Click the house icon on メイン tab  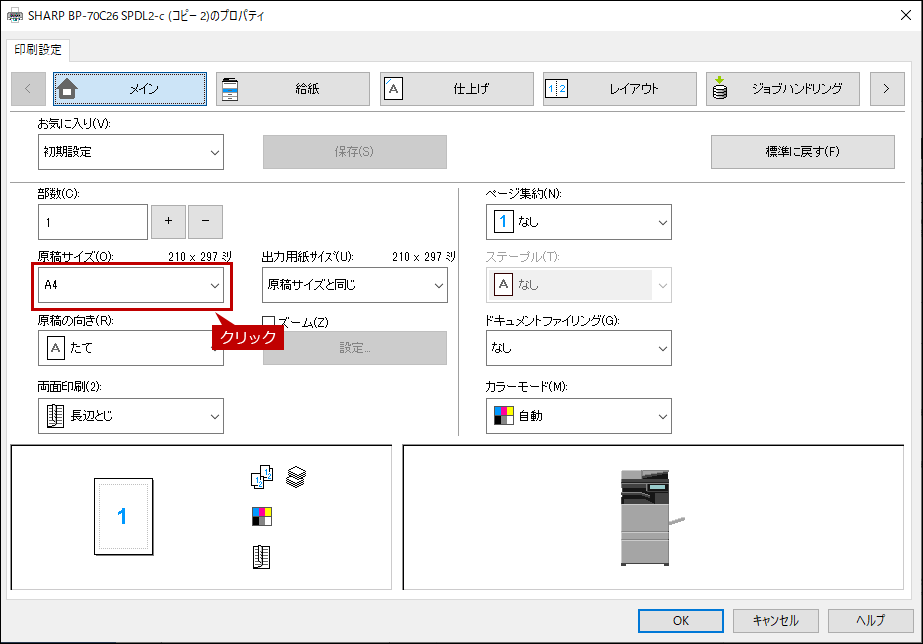(x=67, y=89)
